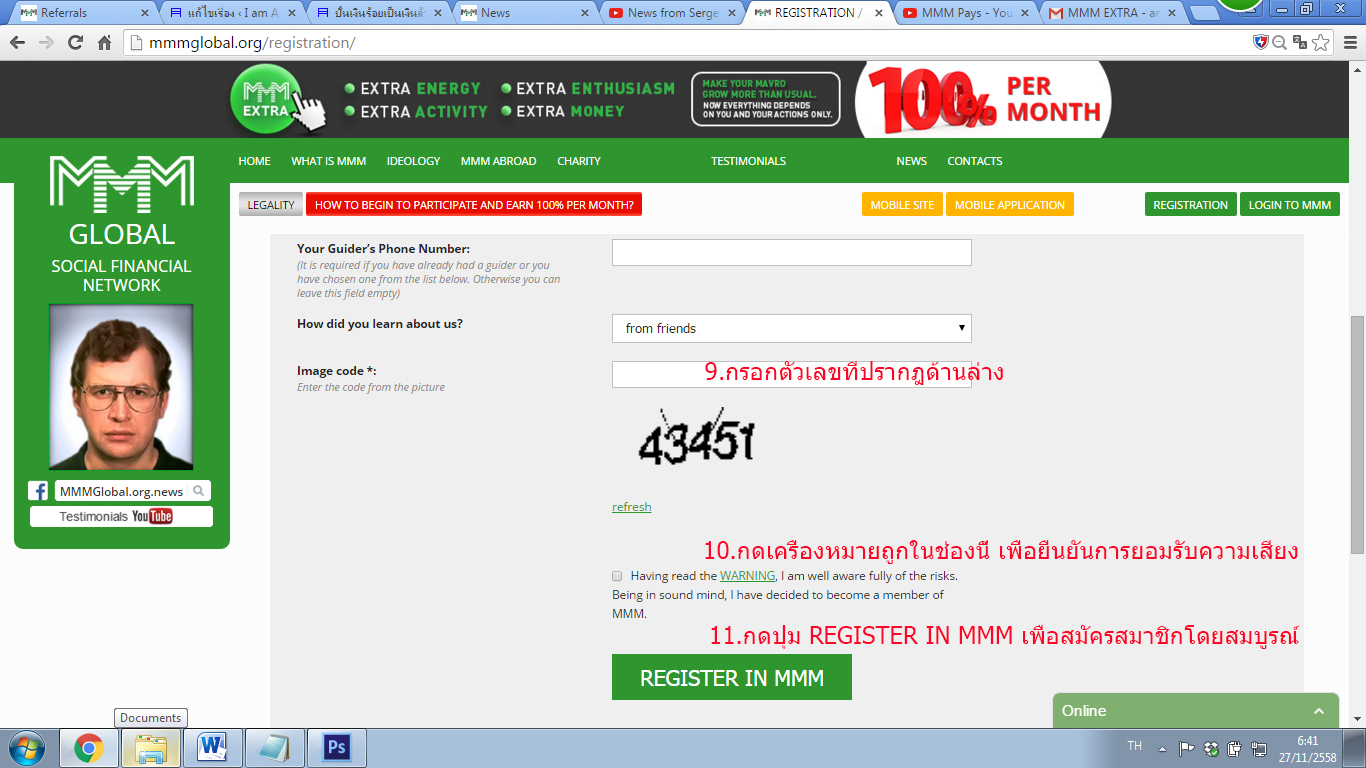This screenshot has height=768, width=1366.
Task: Click the REGISTER IN MMM button
Action: tap(732, 677)
